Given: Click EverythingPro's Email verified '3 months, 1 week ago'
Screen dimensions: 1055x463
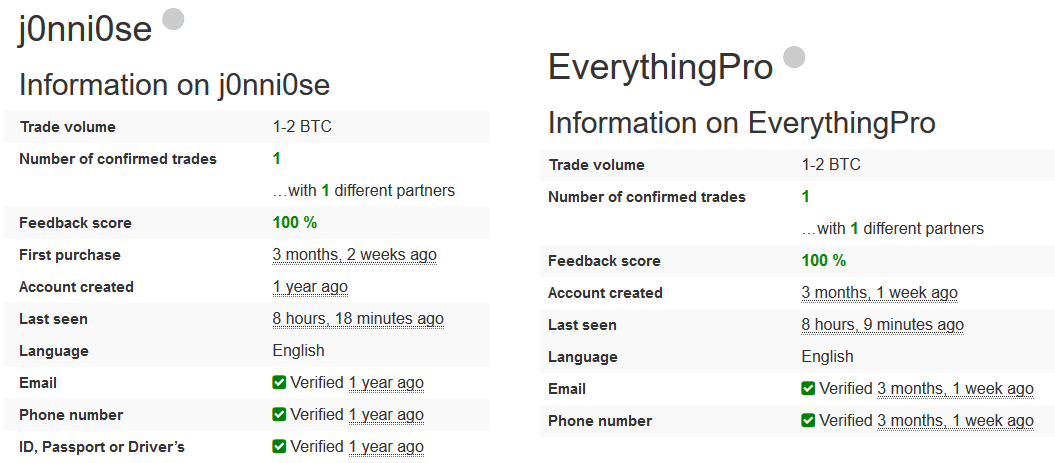Looking at the screenshot, I should (955, 389).
